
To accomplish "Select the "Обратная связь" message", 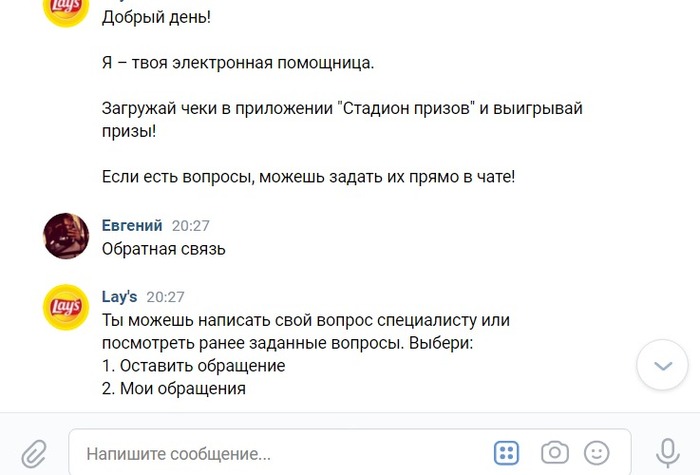I will pyautogui.click(x=163, y=249).
